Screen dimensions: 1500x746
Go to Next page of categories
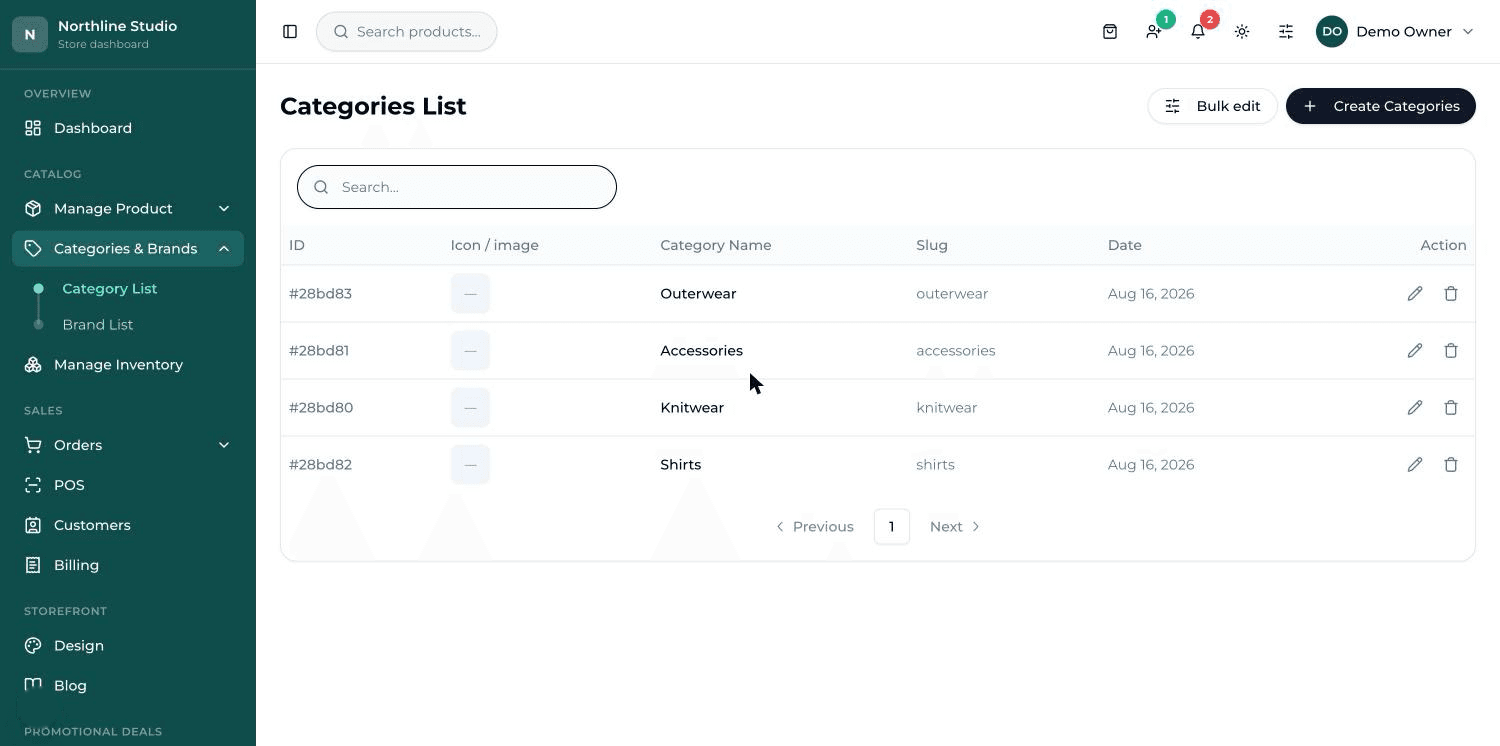point(955,527)
